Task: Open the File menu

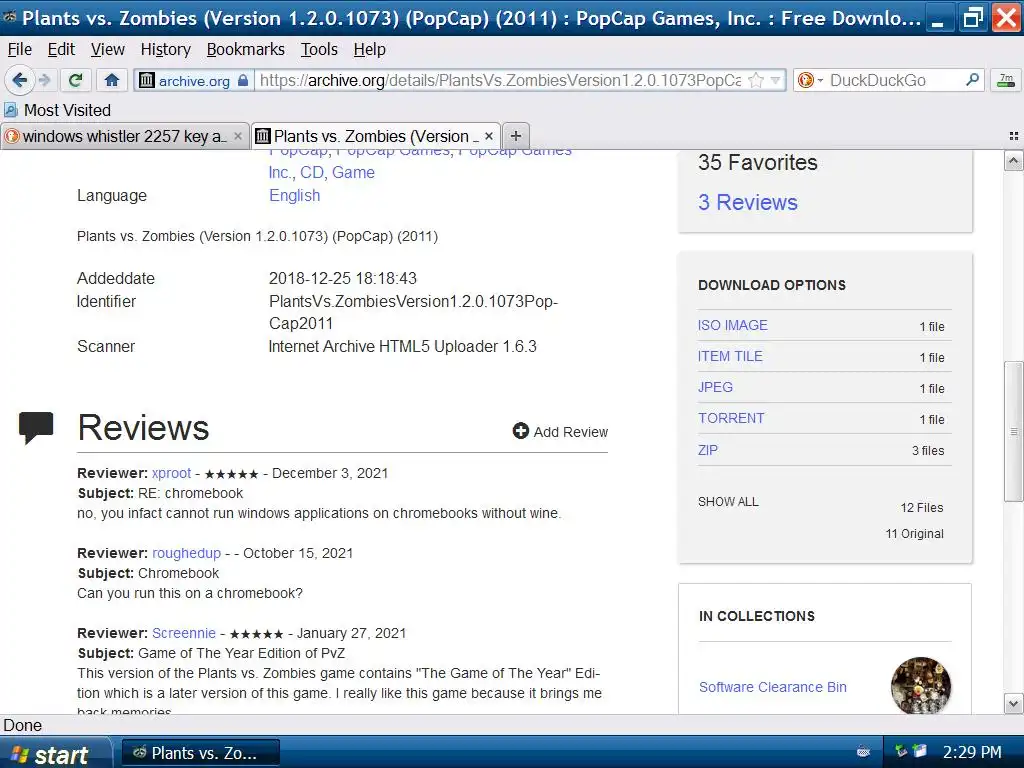Action: pyautogui.click(x=20, y=50)
